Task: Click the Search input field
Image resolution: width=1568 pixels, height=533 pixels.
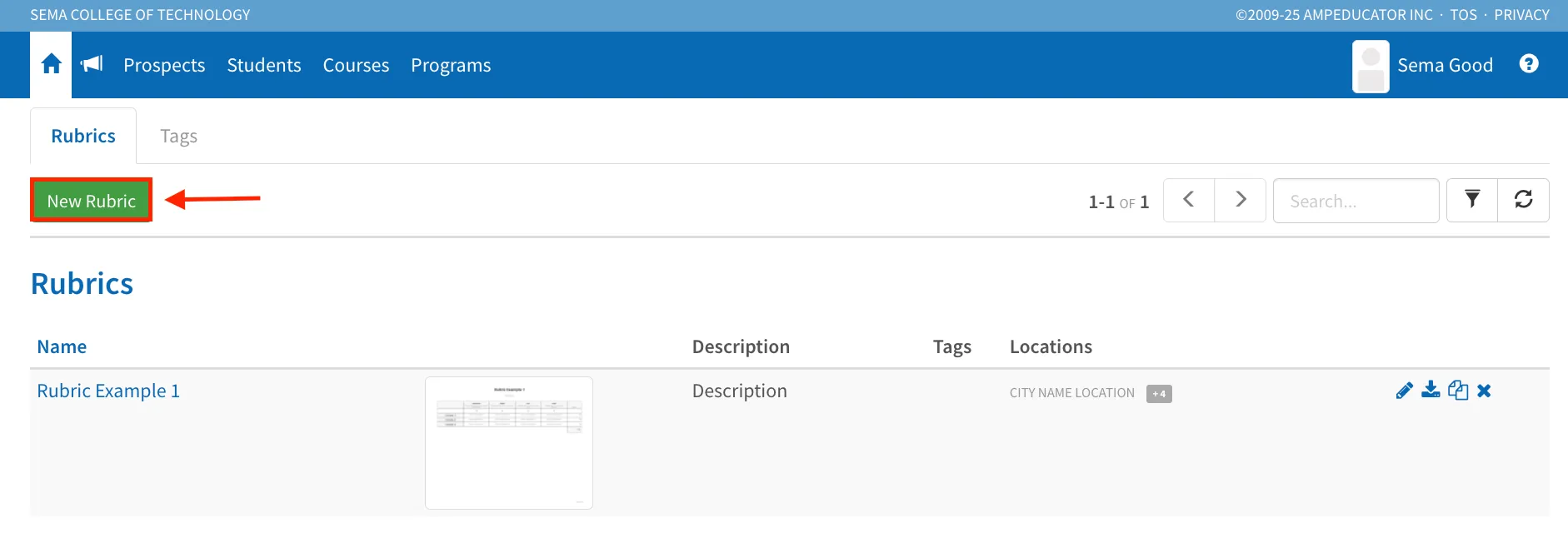Action: 1356,201
